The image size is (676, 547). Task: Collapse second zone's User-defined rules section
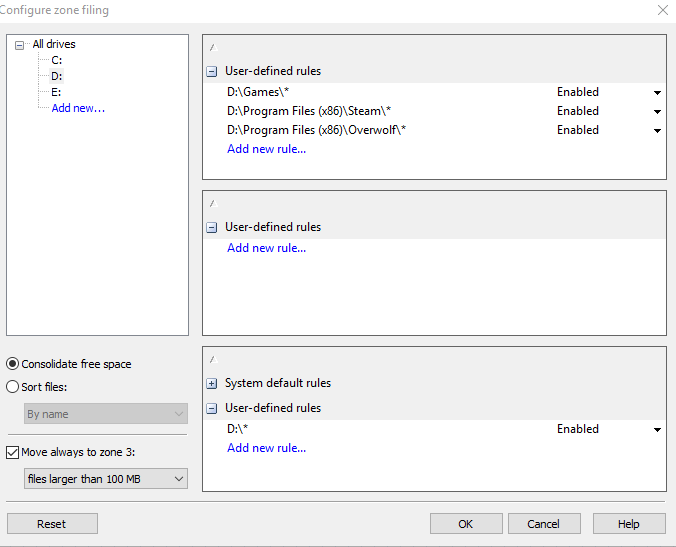coord(212,228)
